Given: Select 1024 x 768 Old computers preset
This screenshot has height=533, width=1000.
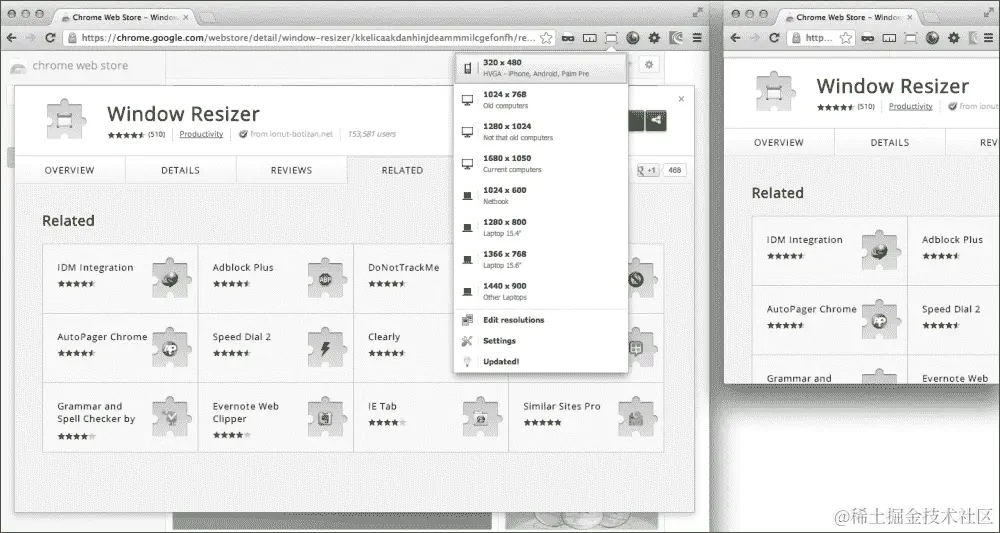Looking at the screenshot, I should tap(541, 100).
